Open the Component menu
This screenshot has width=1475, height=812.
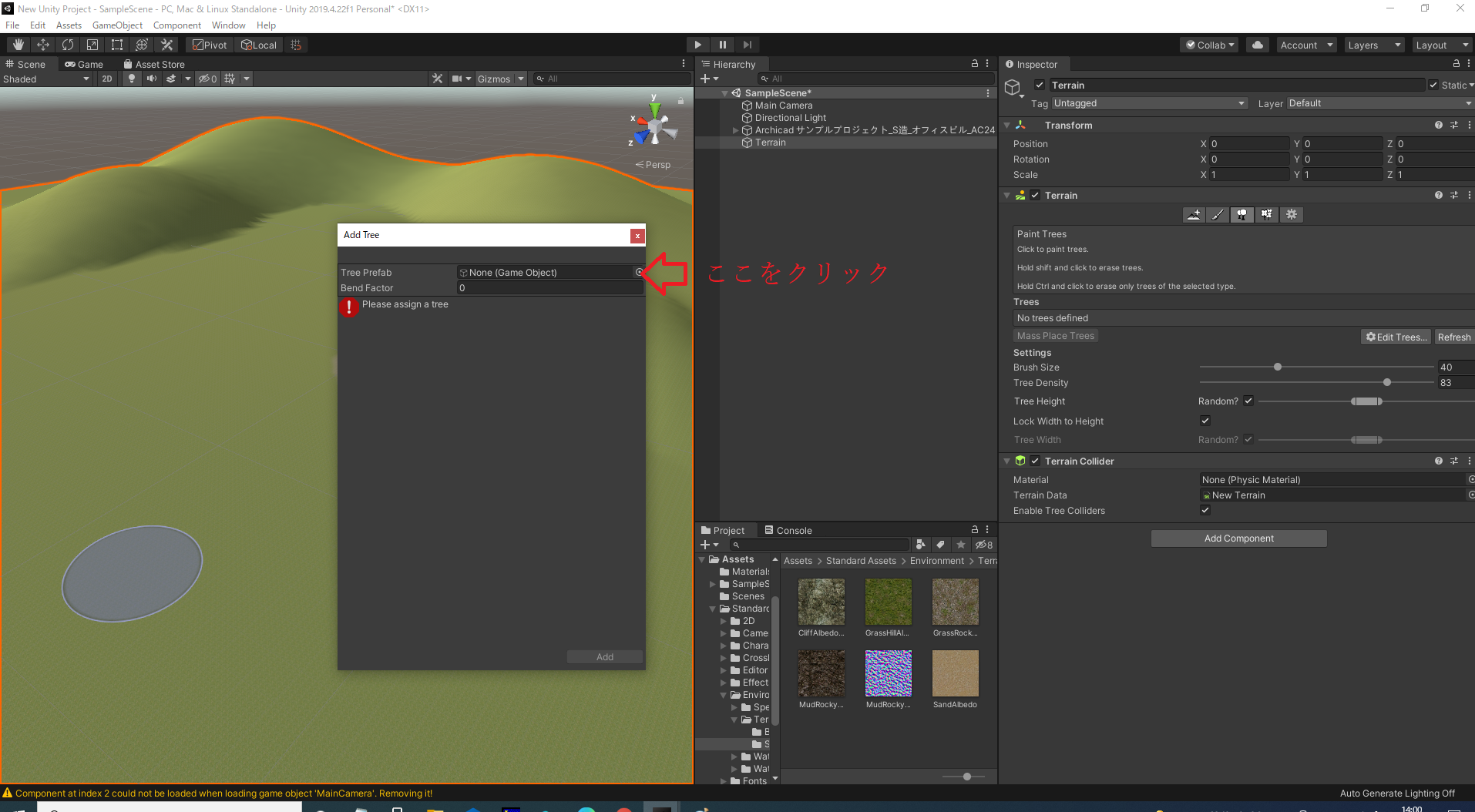(176, 25)
